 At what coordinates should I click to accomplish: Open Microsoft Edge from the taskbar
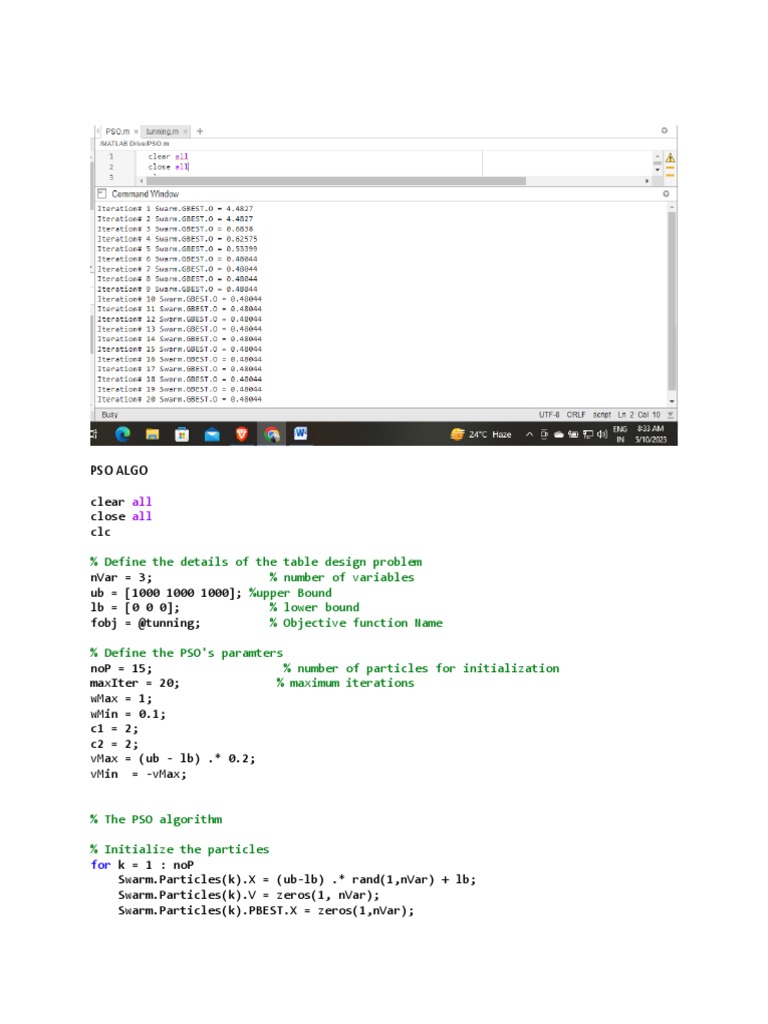122,434
